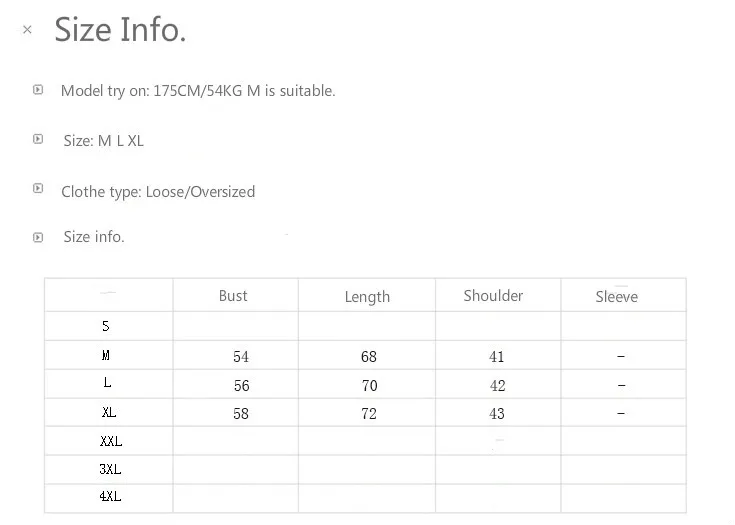Click the S size row label
This screenshot has width=735, height=525.
pos(106,326)
